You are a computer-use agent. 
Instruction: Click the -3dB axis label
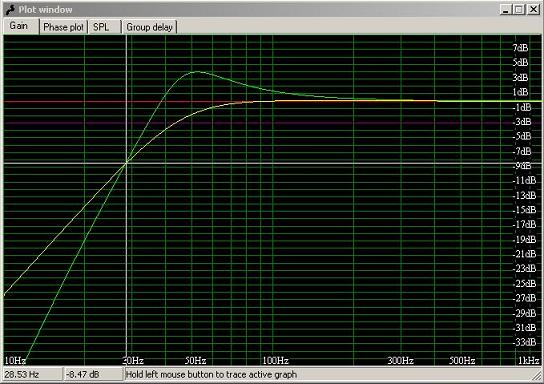pos(522,122)
